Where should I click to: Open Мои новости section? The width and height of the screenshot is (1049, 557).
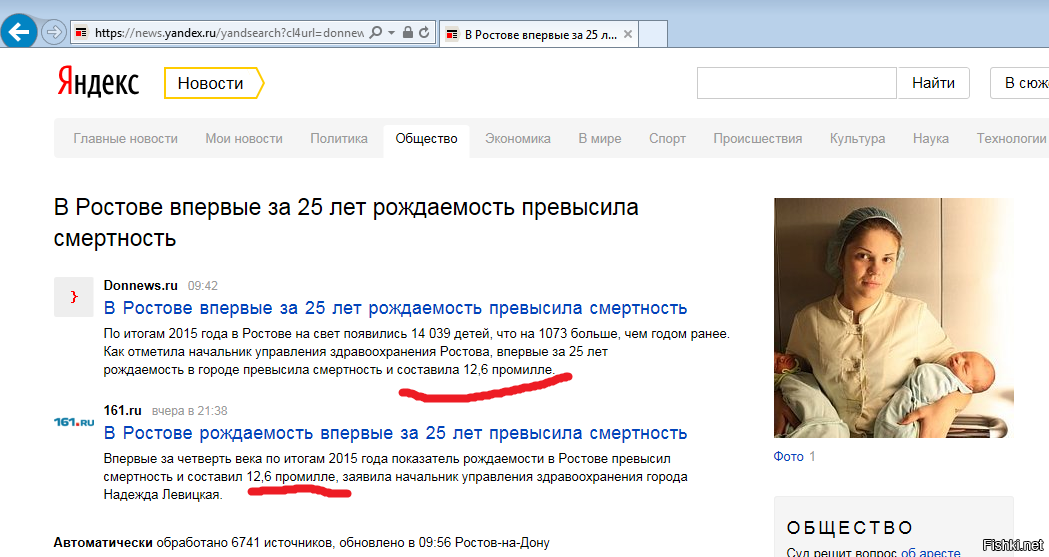(x=244, y=138)
